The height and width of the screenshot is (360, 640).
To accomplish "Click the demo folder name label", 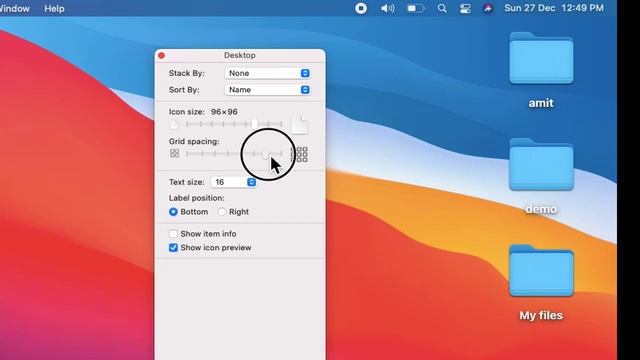I will (541, 209).
